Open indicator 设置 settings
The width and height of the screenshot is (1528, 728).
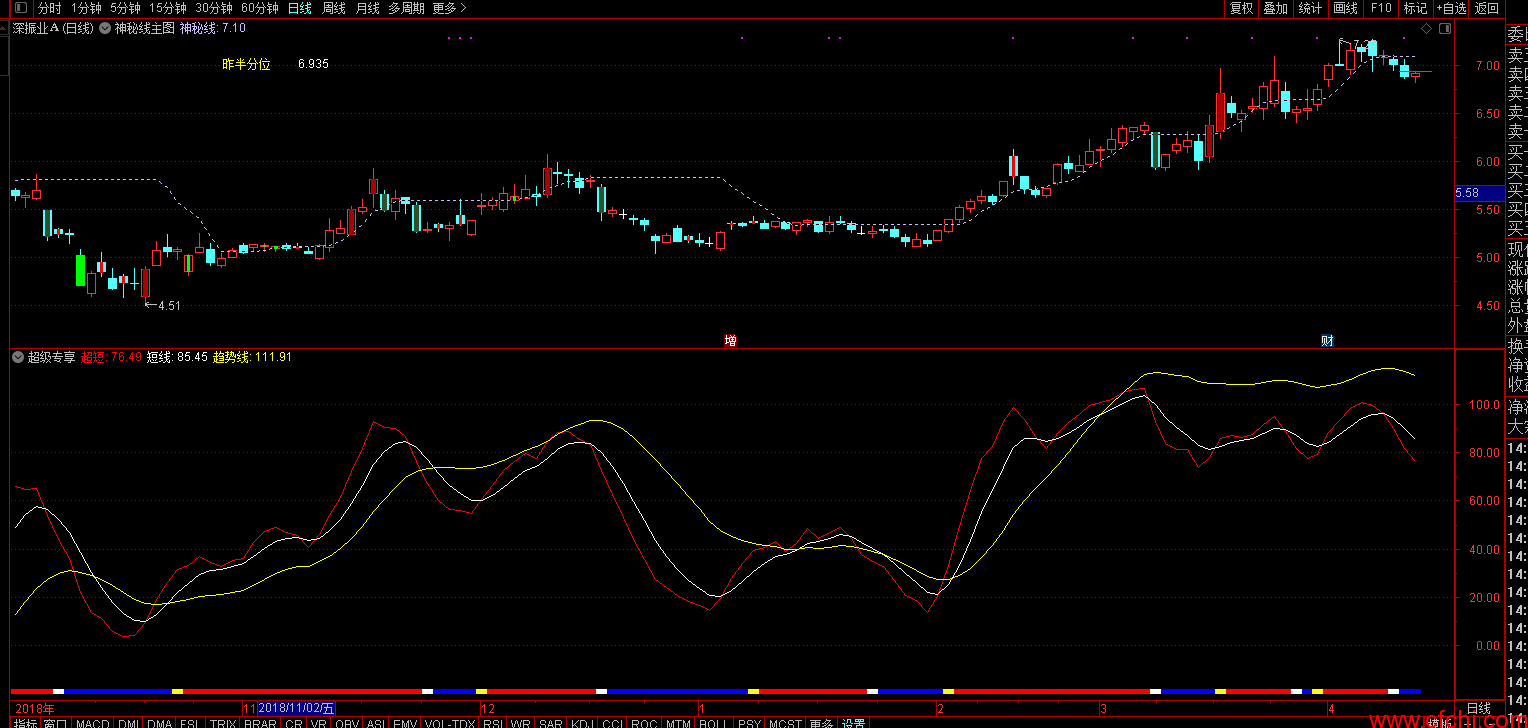point(853,723)
